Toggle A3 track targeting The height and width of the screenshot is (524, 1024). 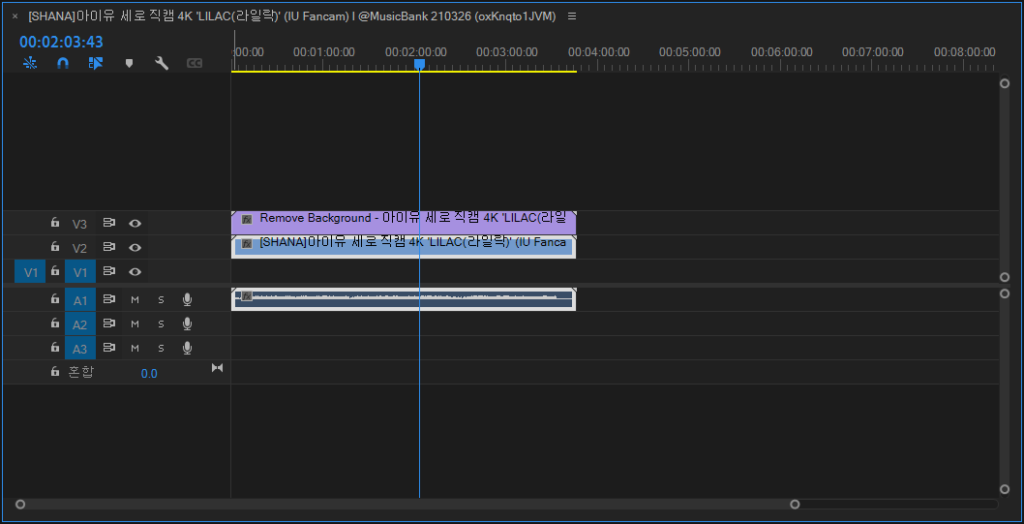click(x=80, y=348)
